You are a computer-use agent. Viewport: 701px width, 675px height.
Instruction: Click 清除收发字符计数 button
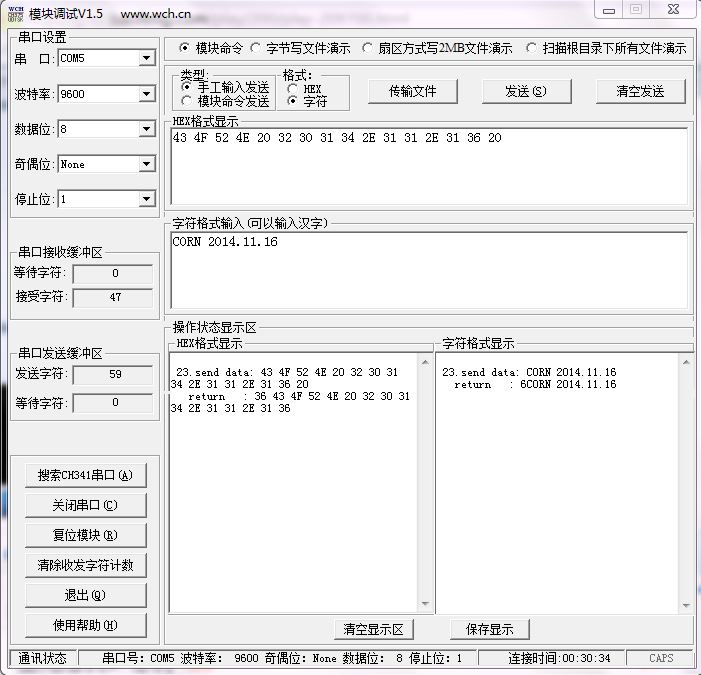[85, 565]
